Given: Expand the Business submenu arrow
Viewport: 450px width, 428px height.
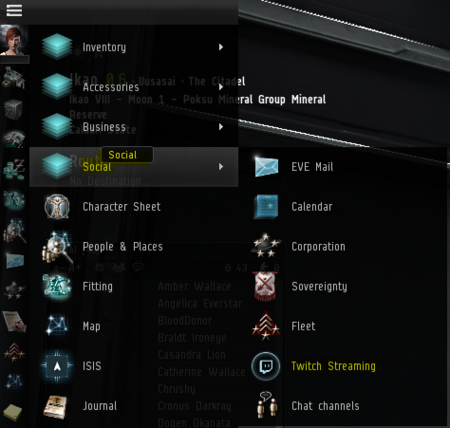Looking at the screenshot, I should 221,127.
